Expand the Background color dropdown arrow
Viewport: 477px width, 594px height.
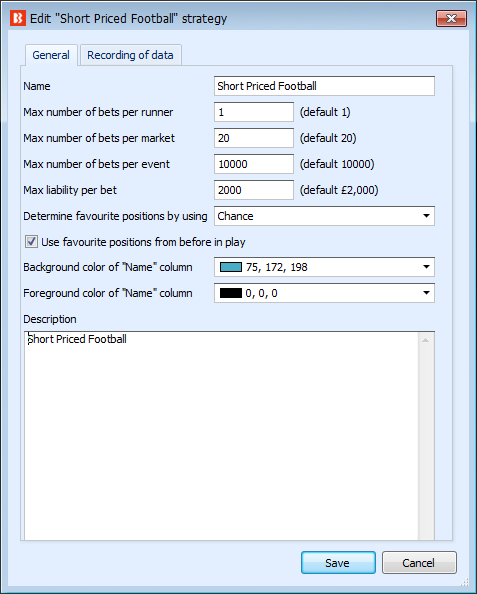[x=426, y=267]
